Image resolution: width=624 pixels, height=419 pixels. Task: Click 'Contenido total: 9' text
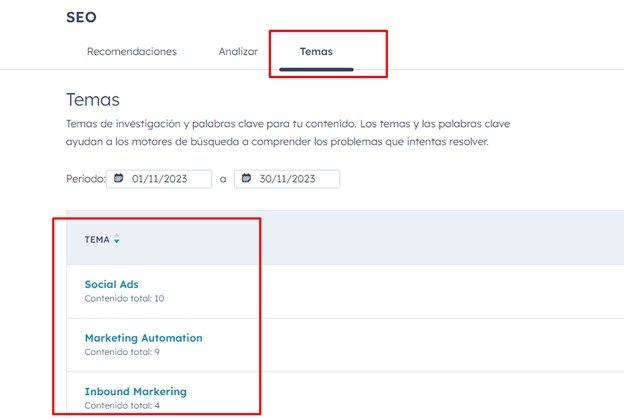(x=122, y=352)
